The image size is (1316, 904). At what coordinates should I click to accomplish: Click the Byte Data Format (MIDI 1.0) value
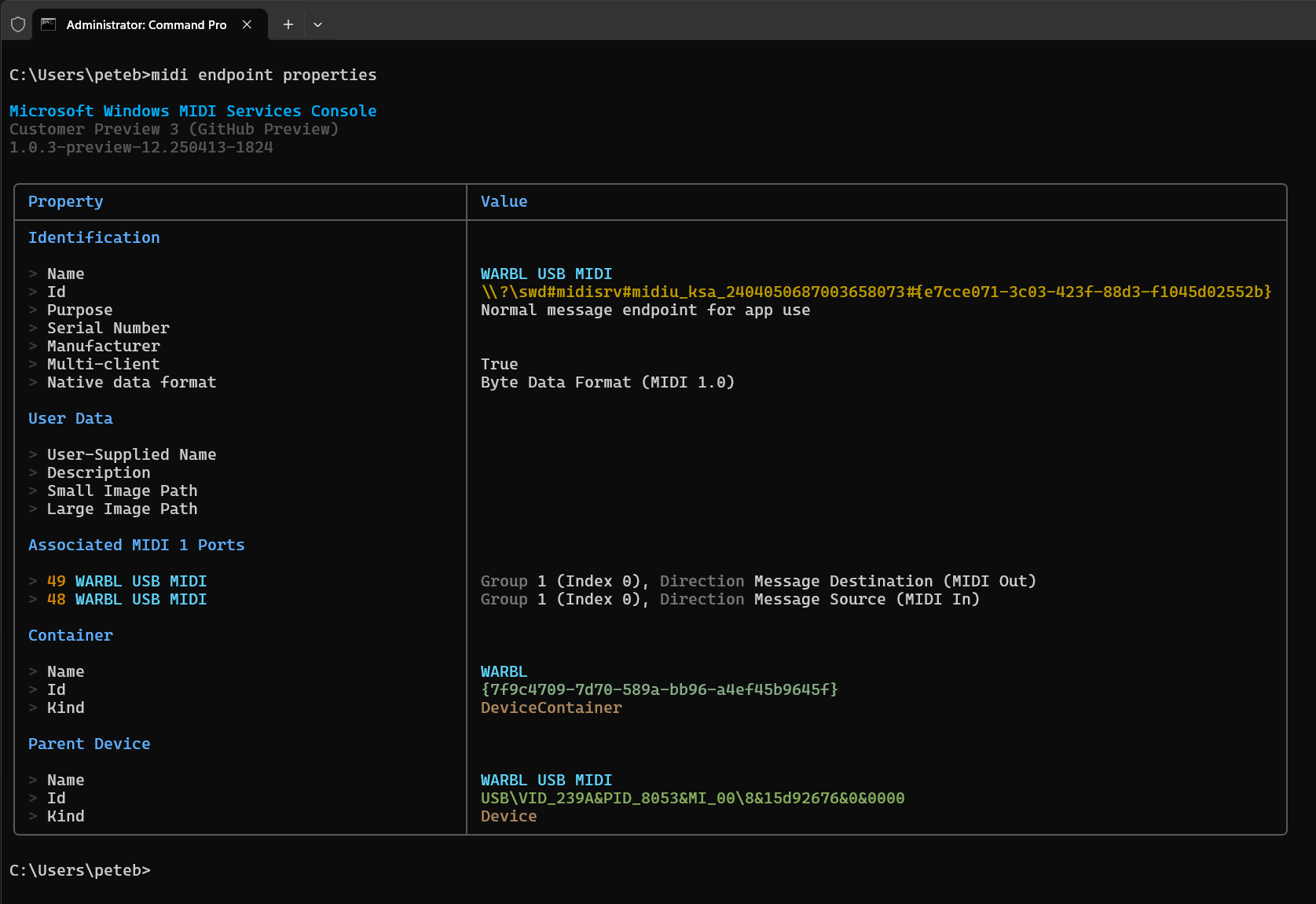607,382
